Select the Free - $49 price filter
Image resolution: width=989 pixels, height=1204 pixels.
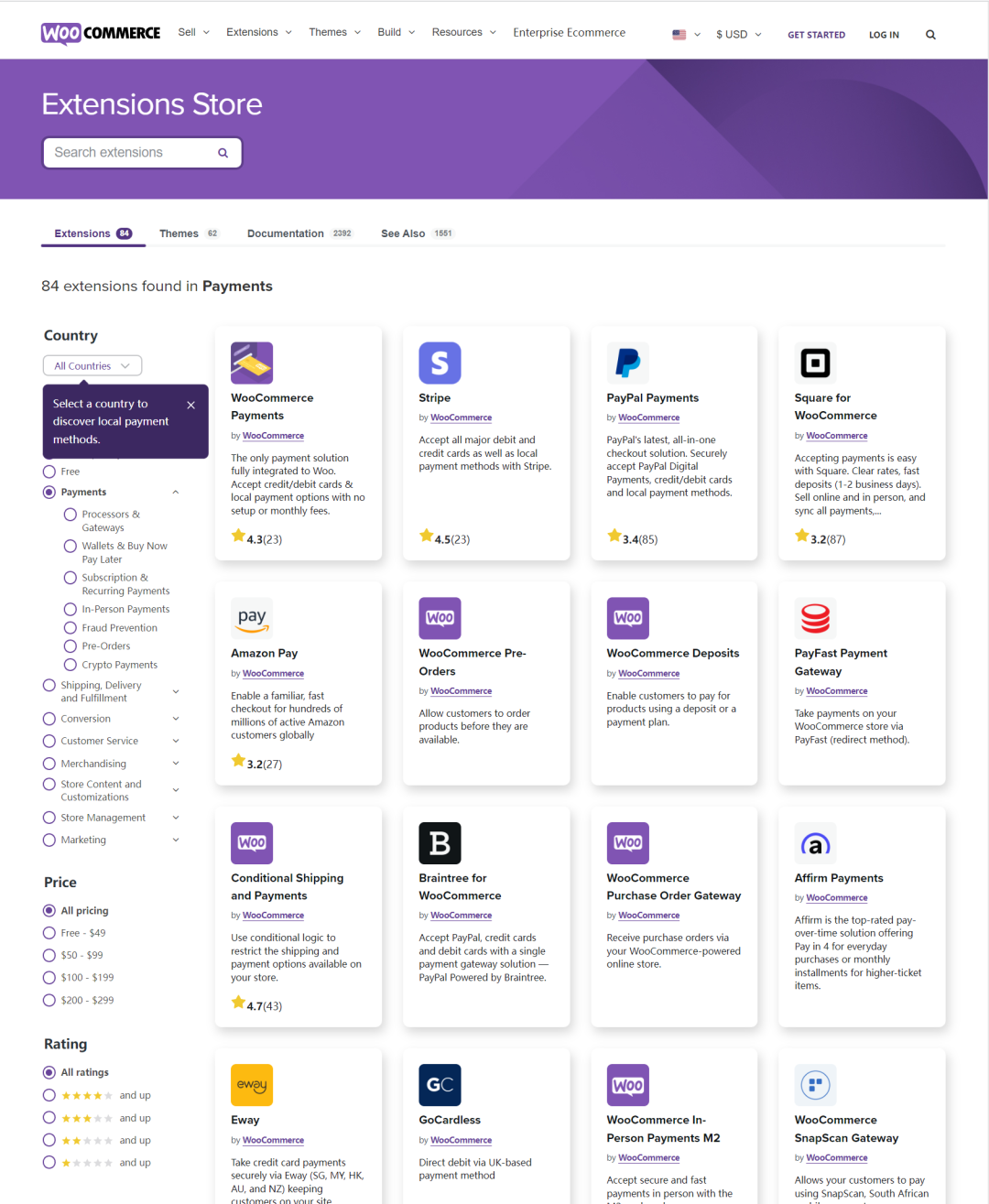(x=49, y=932)
